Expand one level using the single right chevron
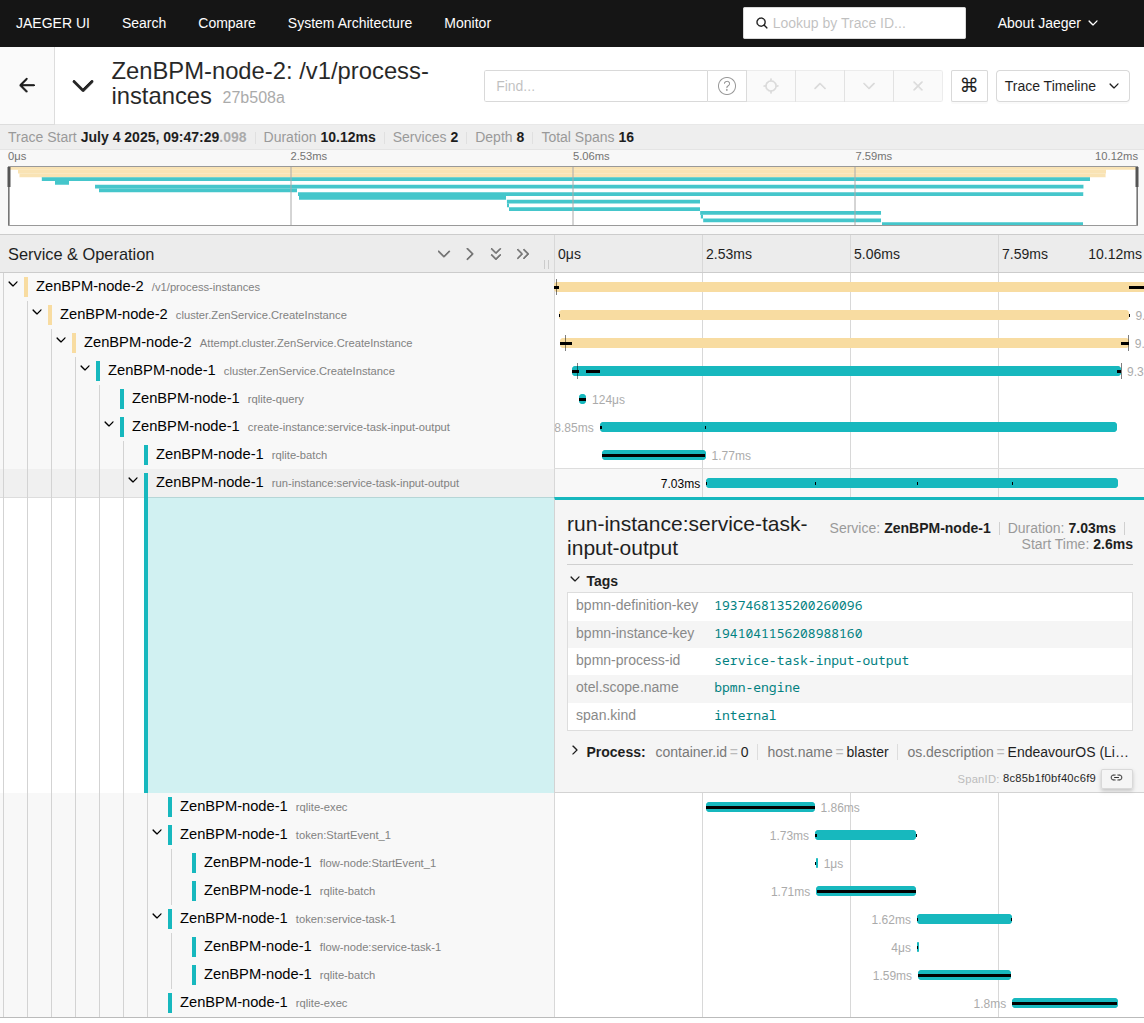 tap(469, 254)
